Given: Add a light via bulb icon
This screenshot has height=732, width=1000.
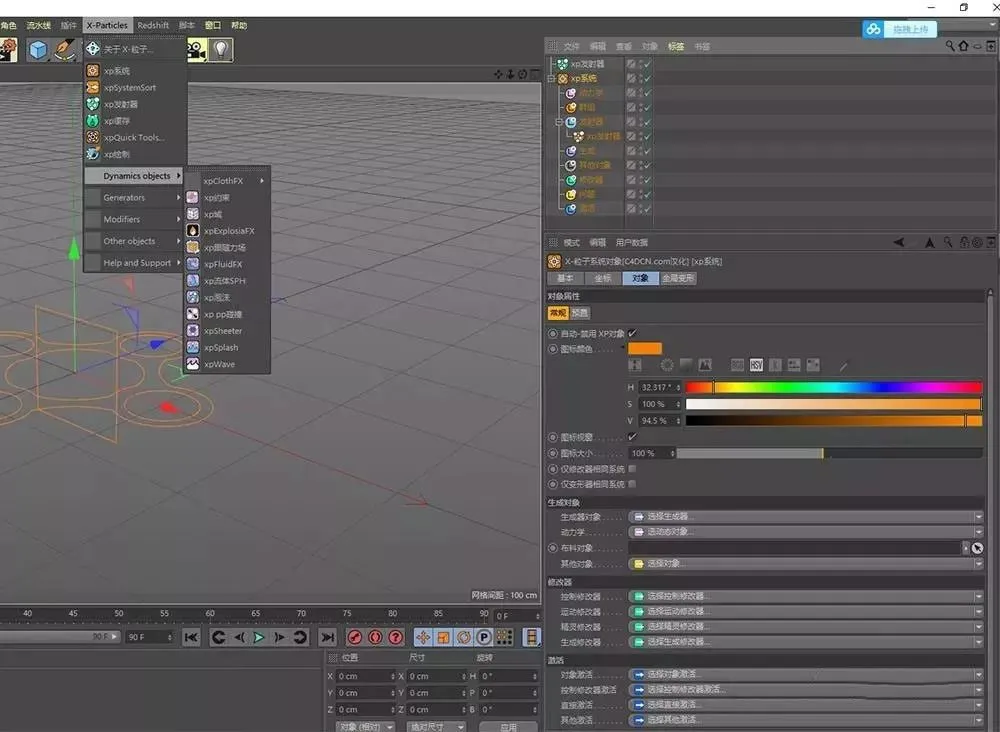Looking at the screenshot, I should pyautogui.click(x=220, y=50).
